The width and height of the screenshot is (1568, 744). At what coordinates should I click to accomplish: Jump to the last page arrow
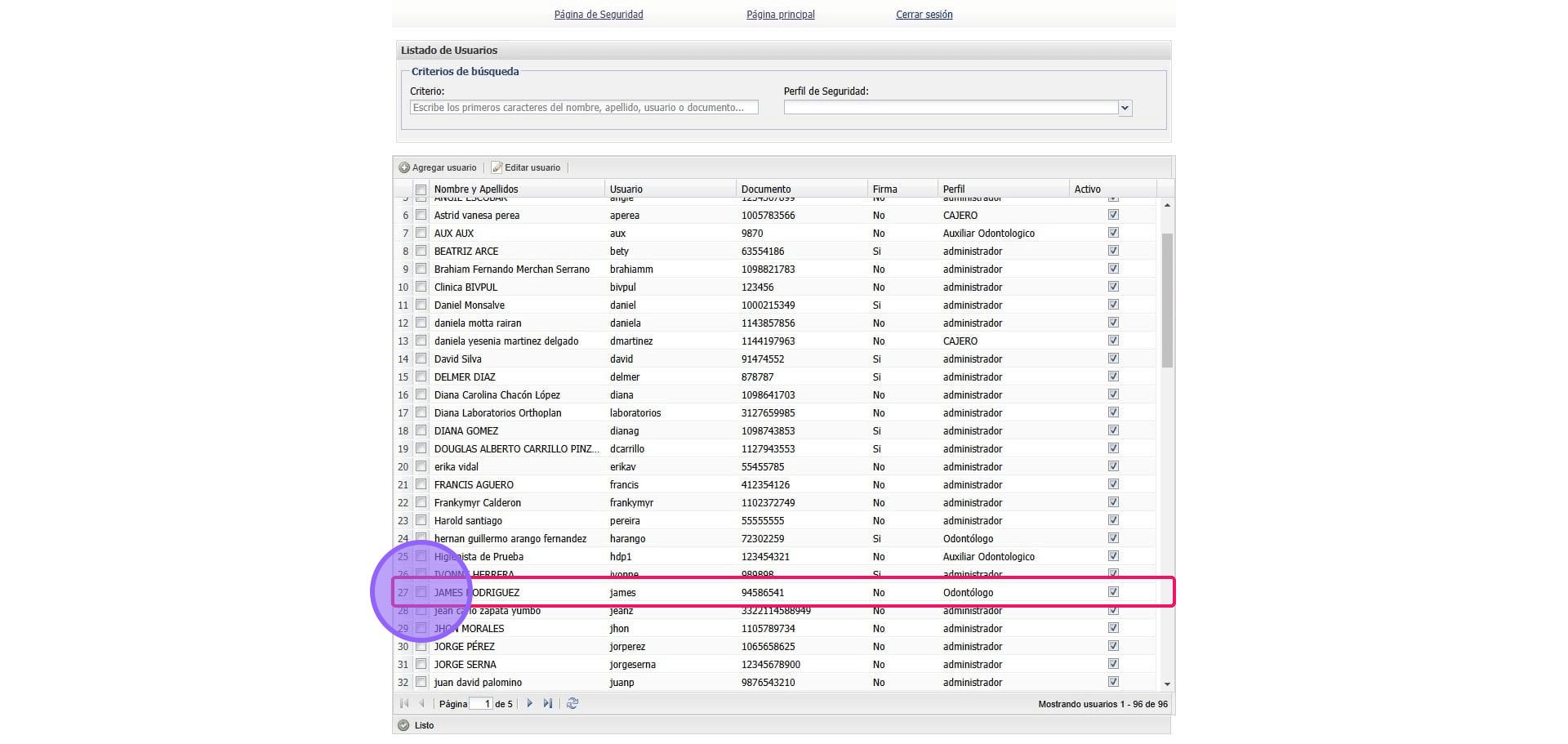click(547, 703)
